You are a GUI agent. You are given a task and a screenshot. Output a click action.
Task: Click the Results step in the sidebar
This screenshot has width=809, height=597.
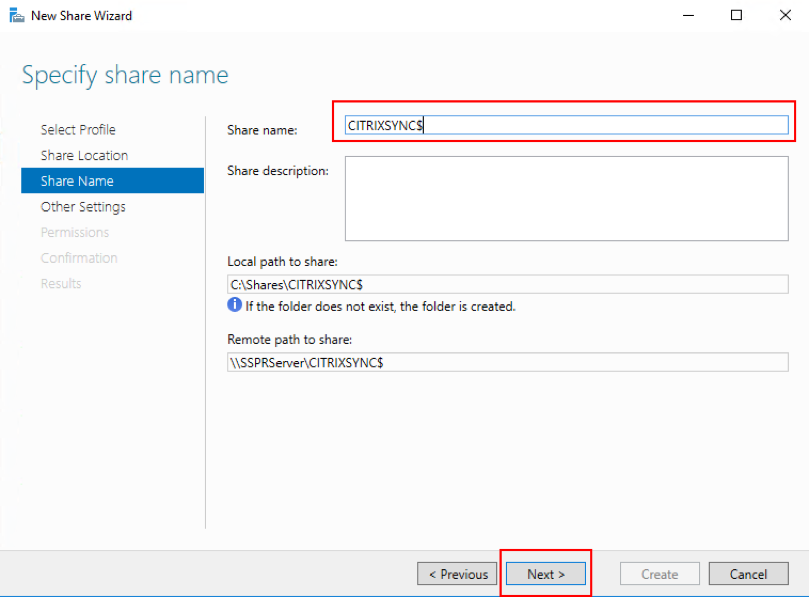(x=61, y=284)
